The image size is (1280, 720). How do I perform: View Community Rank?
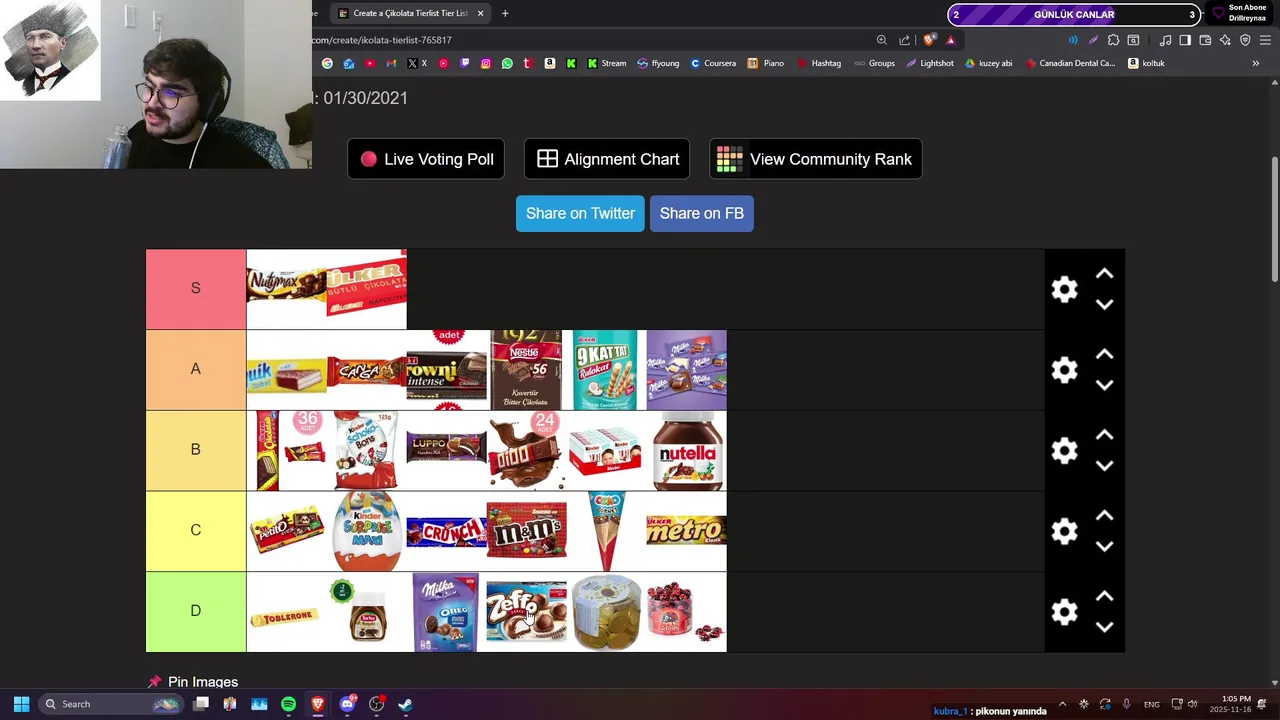point(815,159)
